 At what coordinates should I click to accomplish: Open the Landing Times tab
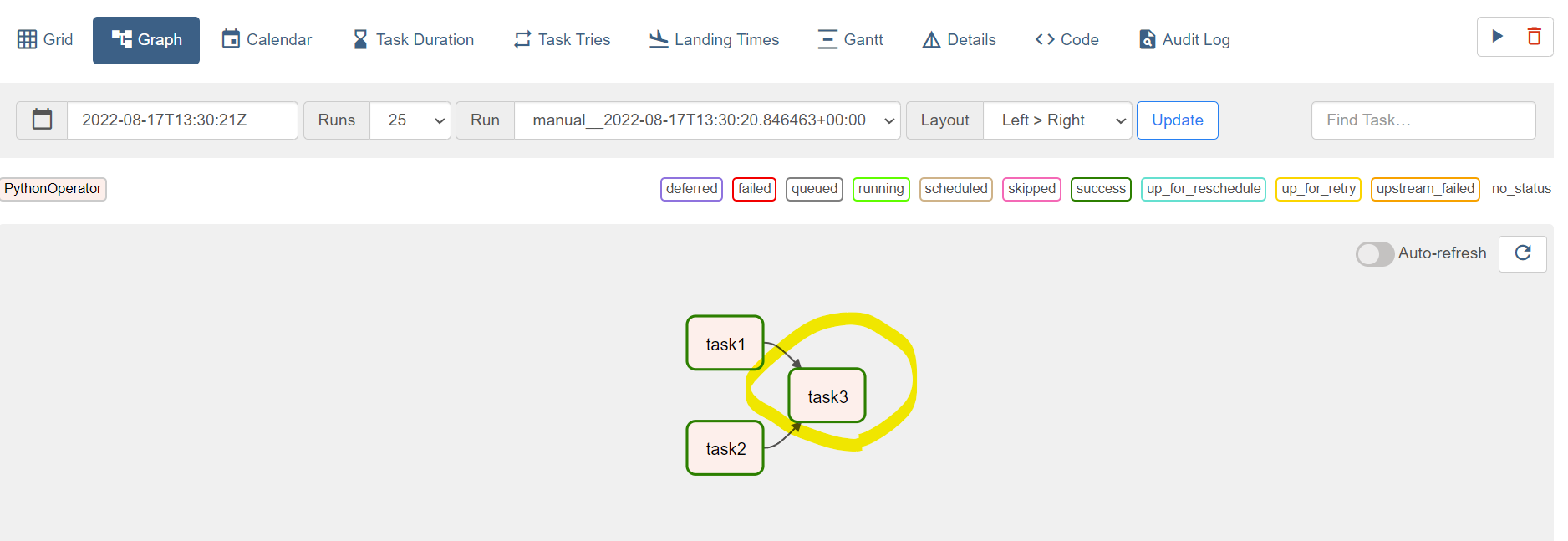pyautogui.click(x=714, y=39)
